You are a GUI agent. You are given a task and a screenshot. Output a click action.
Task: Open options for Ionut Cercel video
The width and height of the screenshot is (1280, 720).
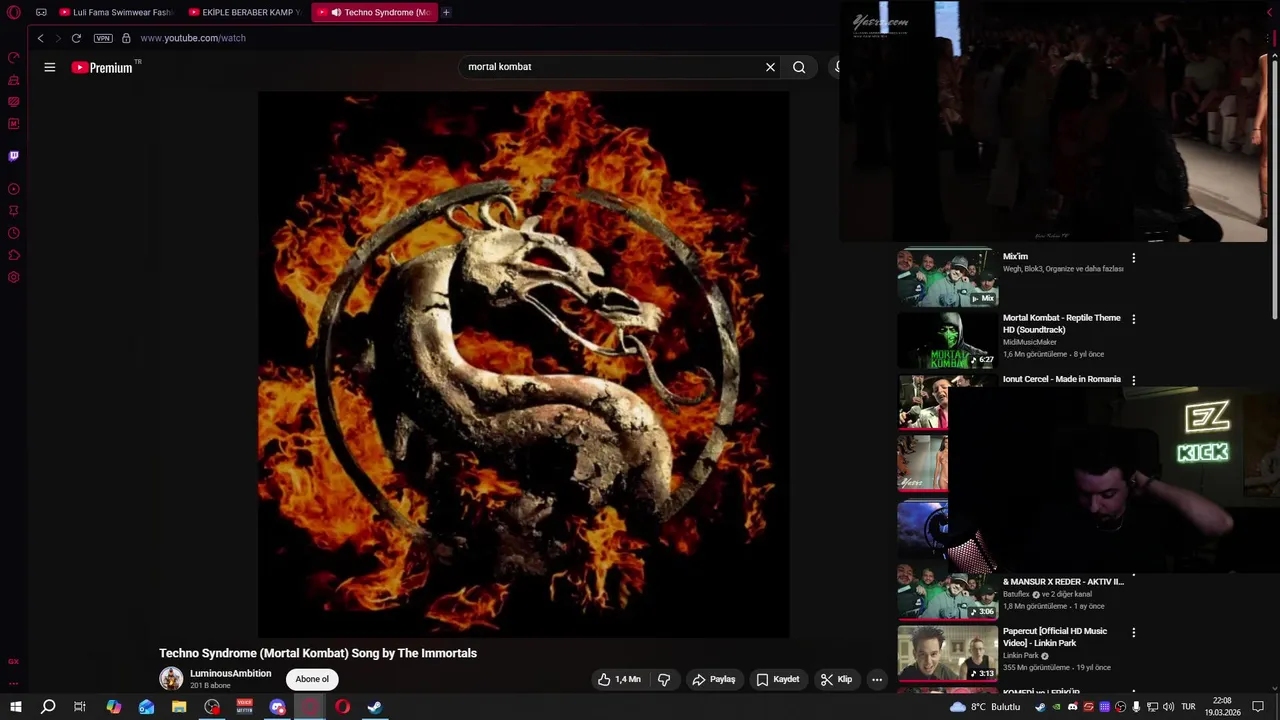click(1133, 380)
